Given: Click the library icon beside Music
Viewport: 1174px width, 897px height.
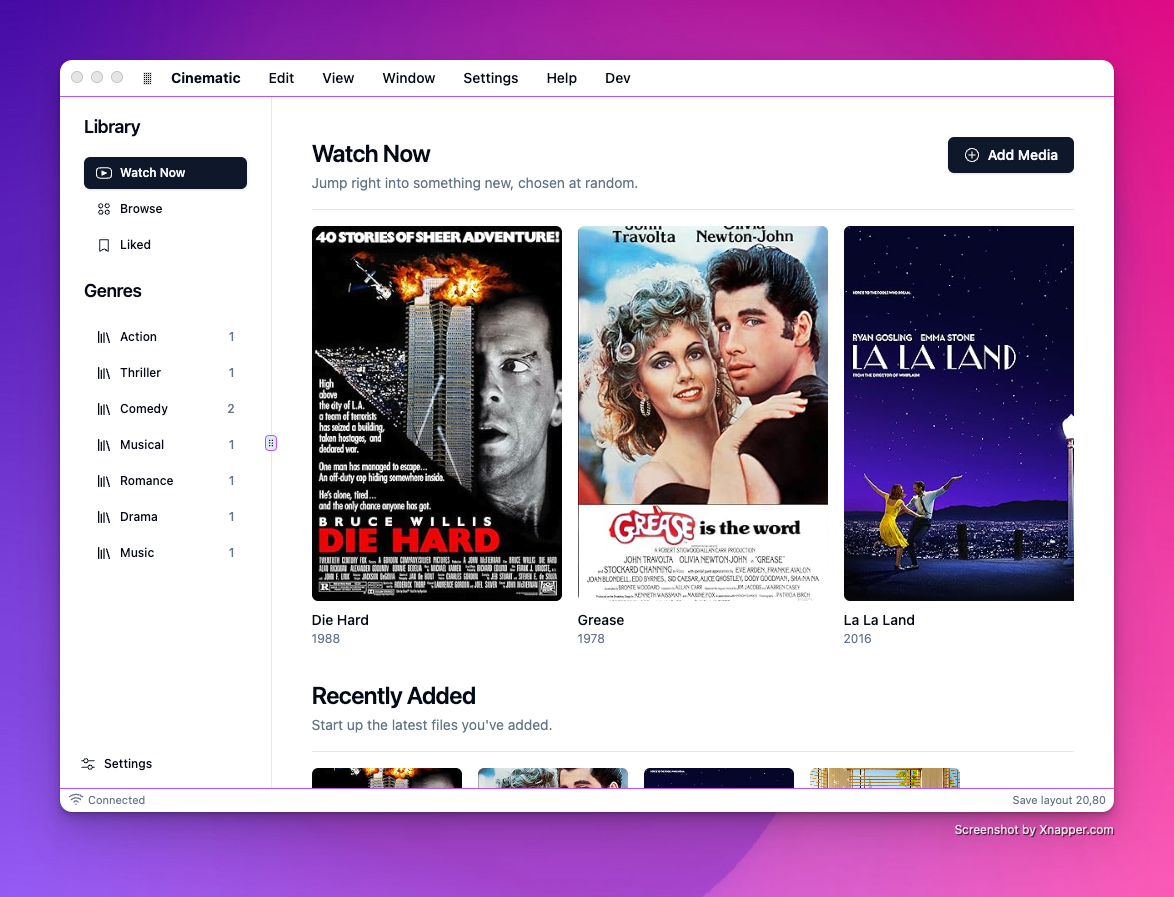Looking at the screenshot, I should (104, 553).
